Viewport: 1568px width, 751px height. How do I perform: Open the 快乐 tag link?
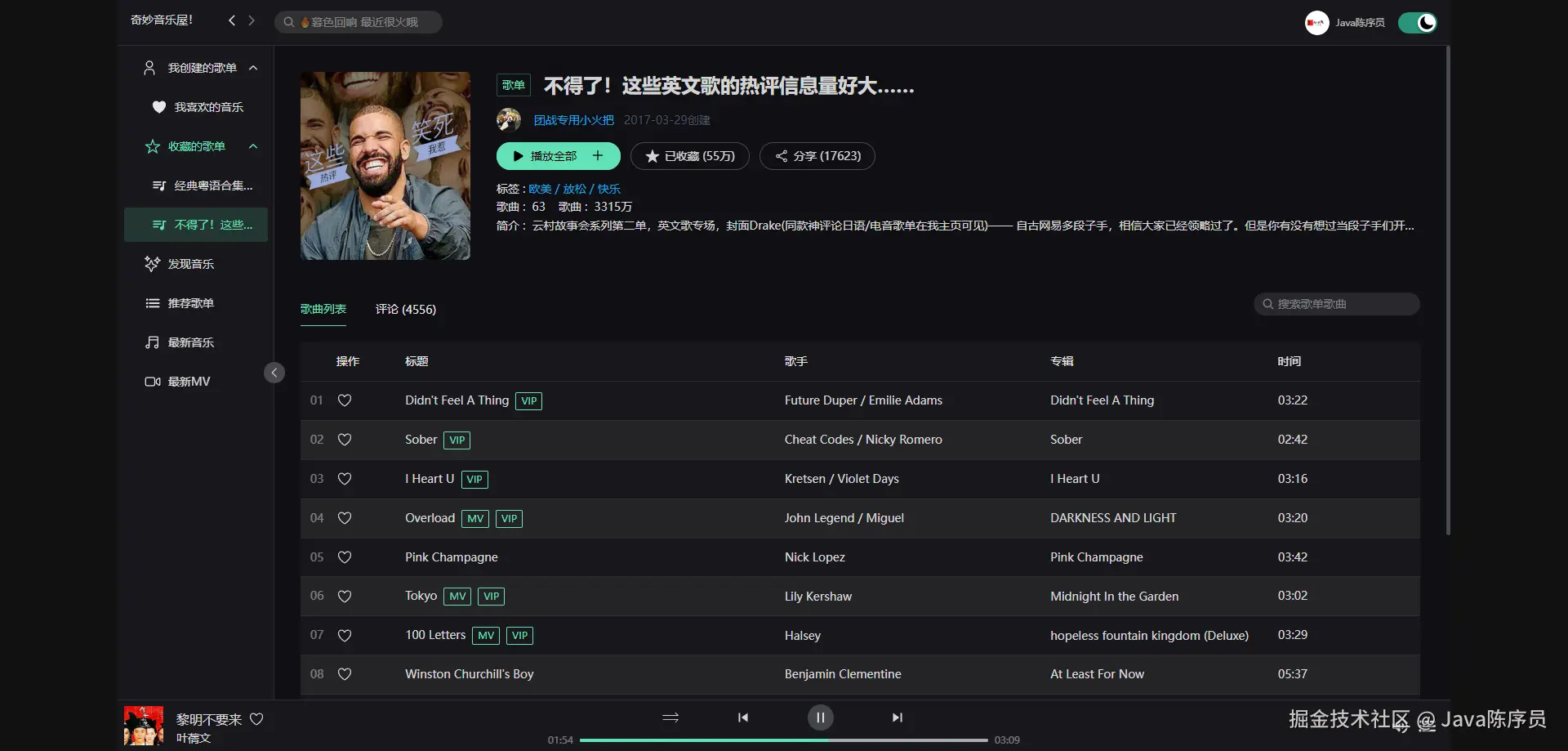[x=608, y=189]
